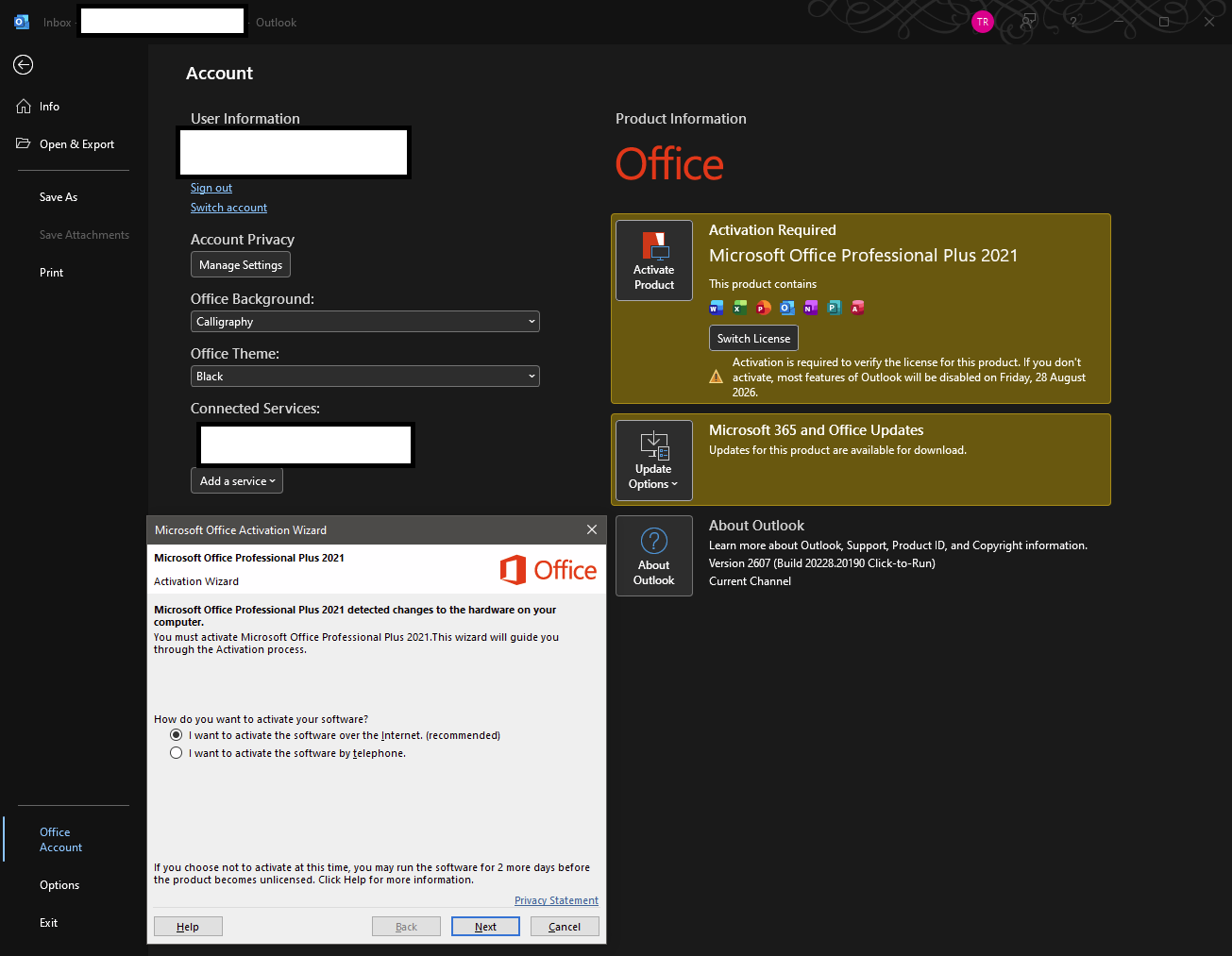
Task: Click the Excel product icon
Action: [x=740, y=307]
